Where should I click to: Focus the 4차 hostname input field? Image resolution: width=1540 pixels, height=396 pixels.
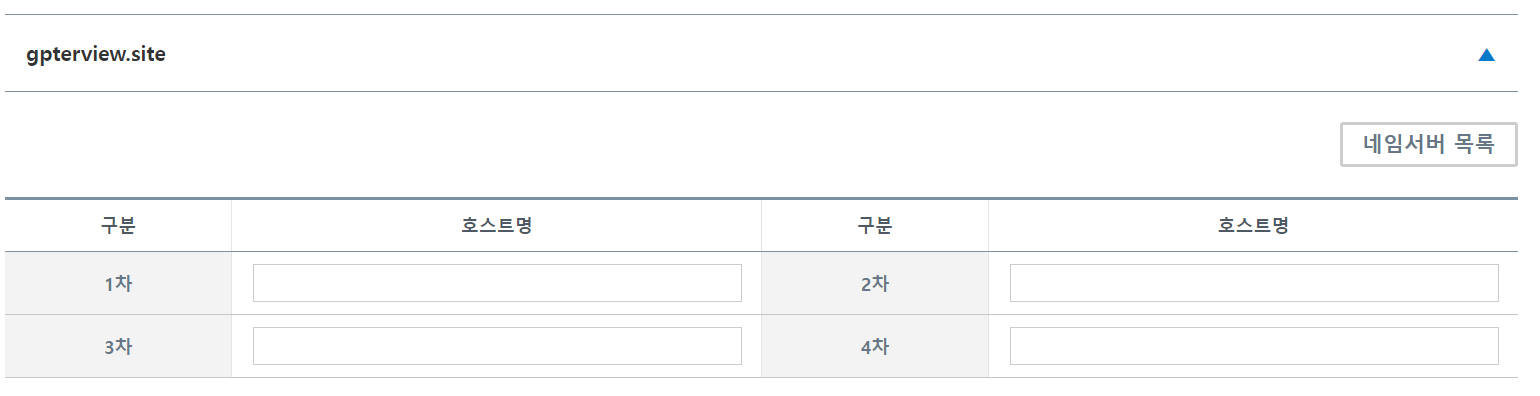[1254, 346]
